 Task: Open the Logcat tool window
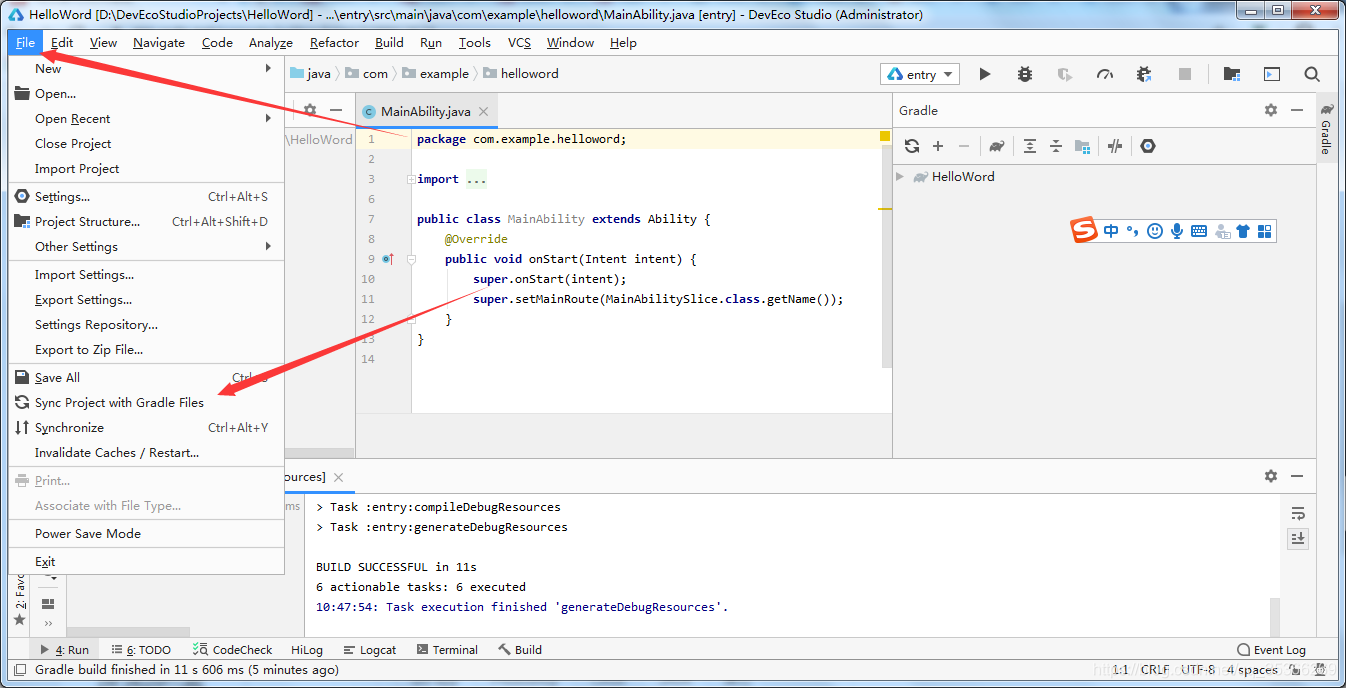pos(369,649)
